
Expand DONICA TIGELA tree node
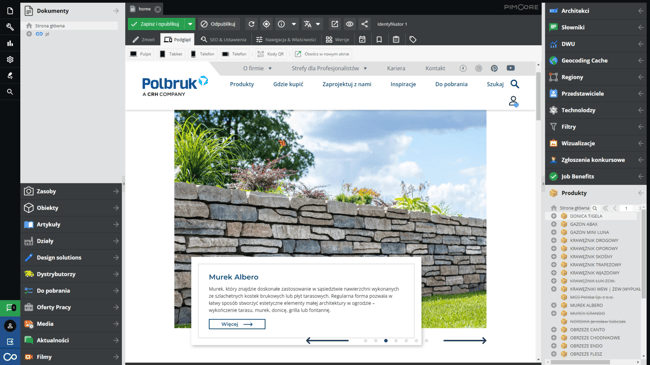(553, 216)
